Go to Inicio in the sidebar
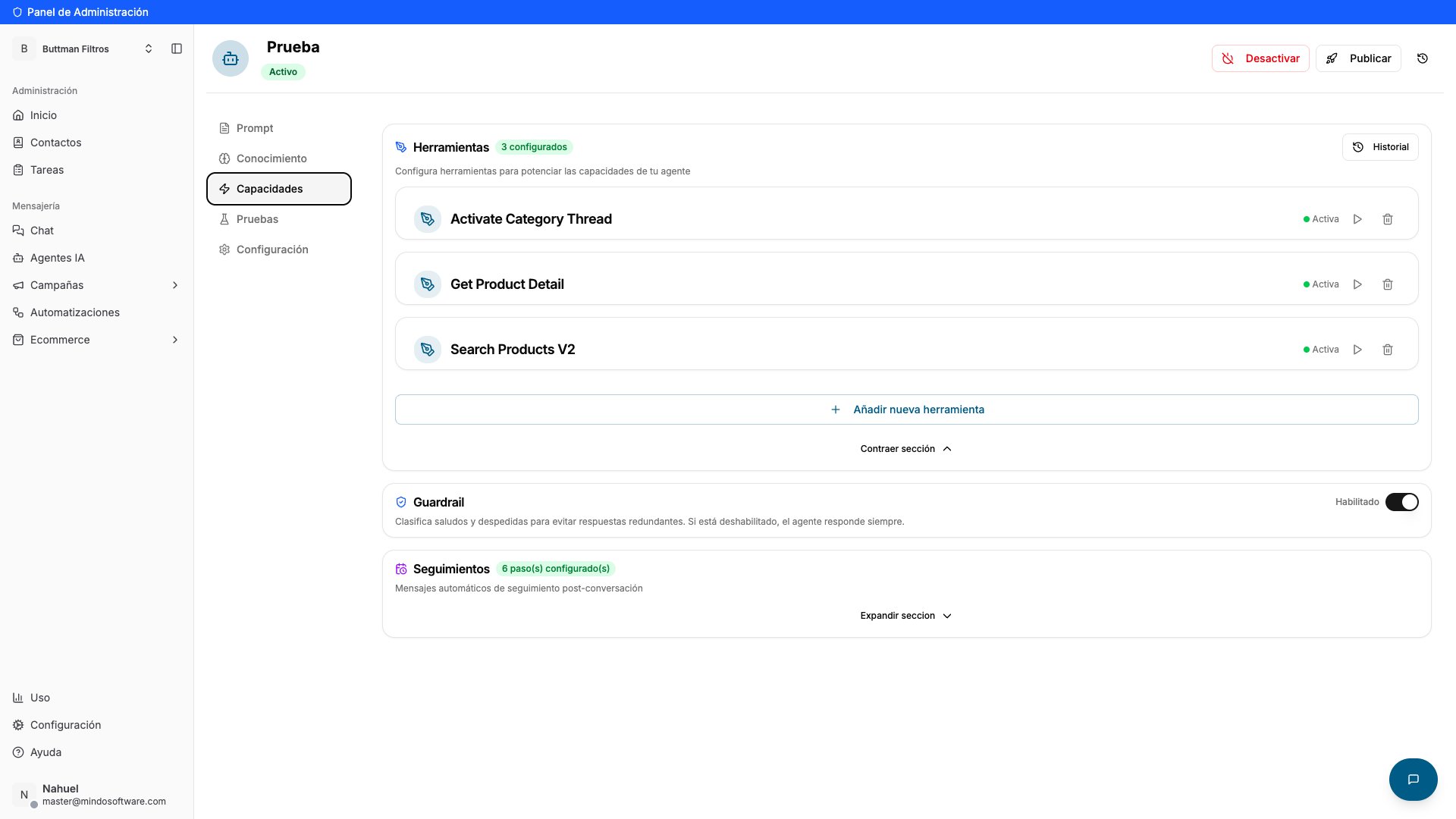Image resolution: width=1456 pixels, height=819 pixels. [x=97, y=115]
